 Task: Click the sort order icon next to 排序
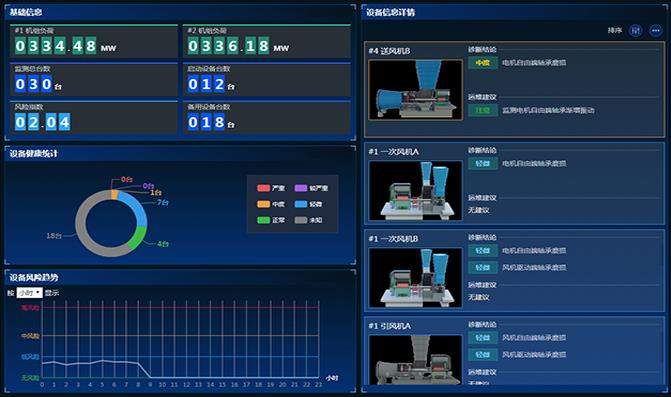[x=635, y=30]
